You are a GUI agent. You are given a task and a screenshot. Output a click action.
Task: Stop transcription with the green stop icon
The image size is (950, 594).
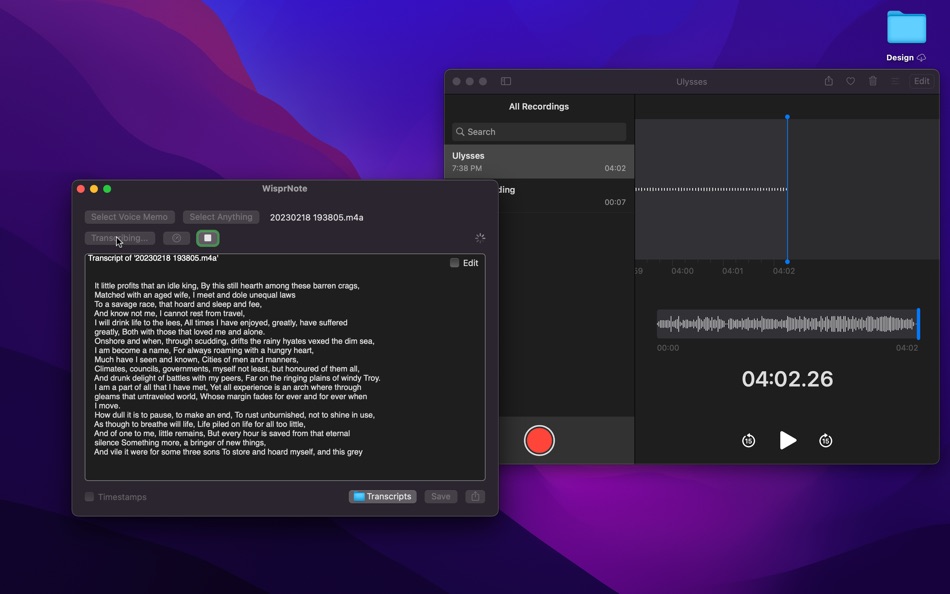208,238
